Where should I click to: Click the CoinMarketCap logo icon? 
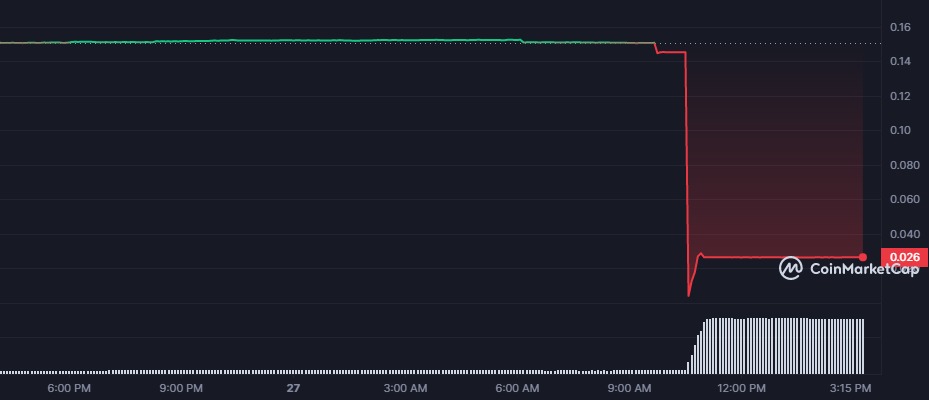(791, 267)
